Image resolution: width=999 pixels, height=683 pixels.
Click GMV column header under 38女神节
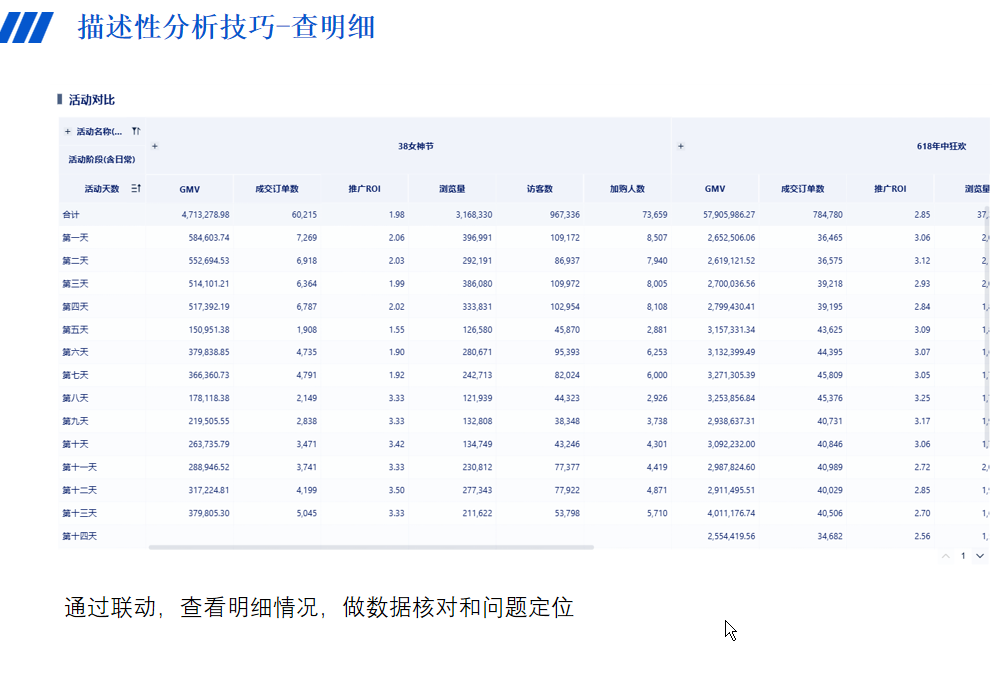(189, 189)
